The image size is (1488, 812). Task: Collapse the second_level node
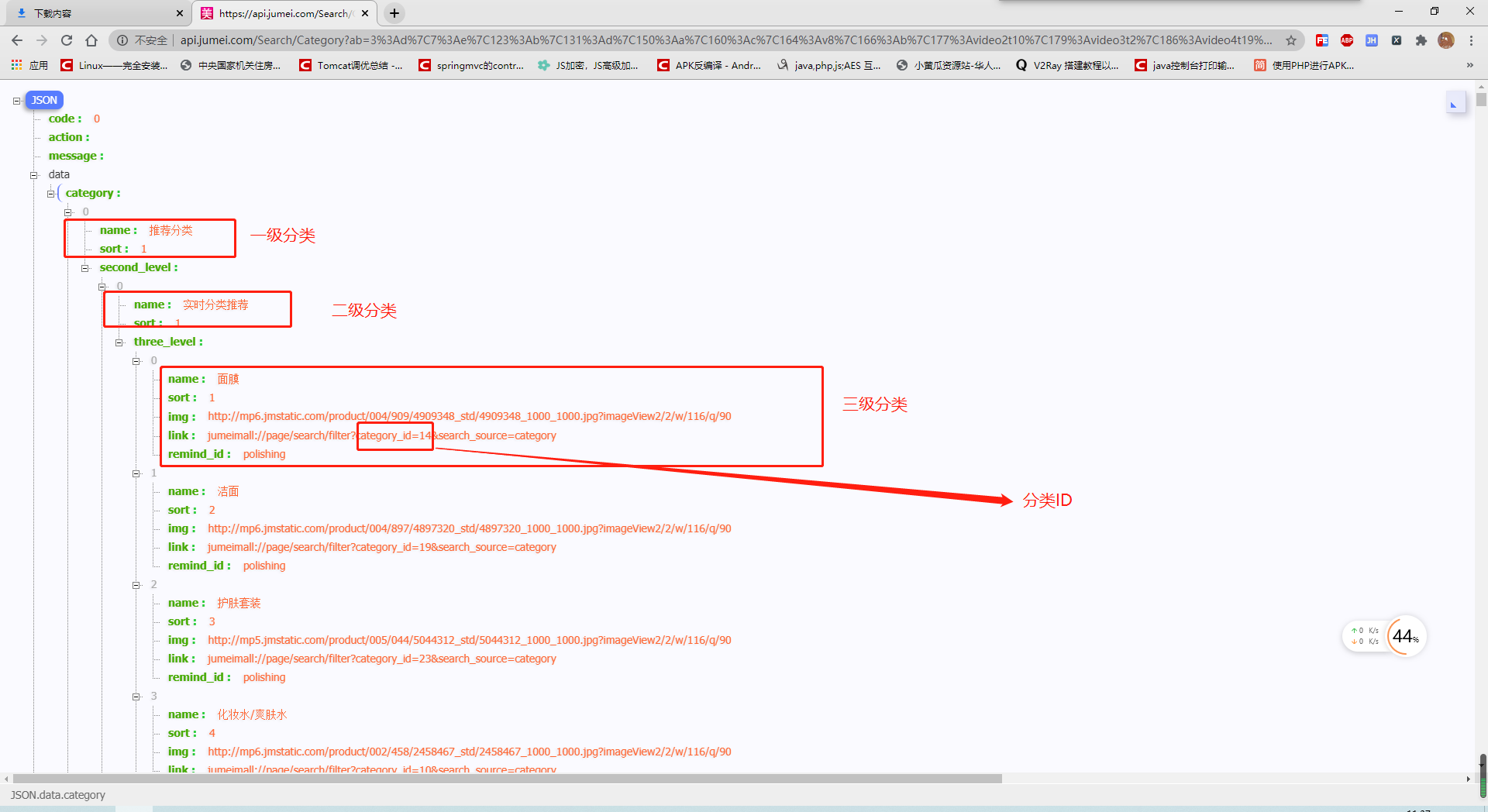point(85,268)
